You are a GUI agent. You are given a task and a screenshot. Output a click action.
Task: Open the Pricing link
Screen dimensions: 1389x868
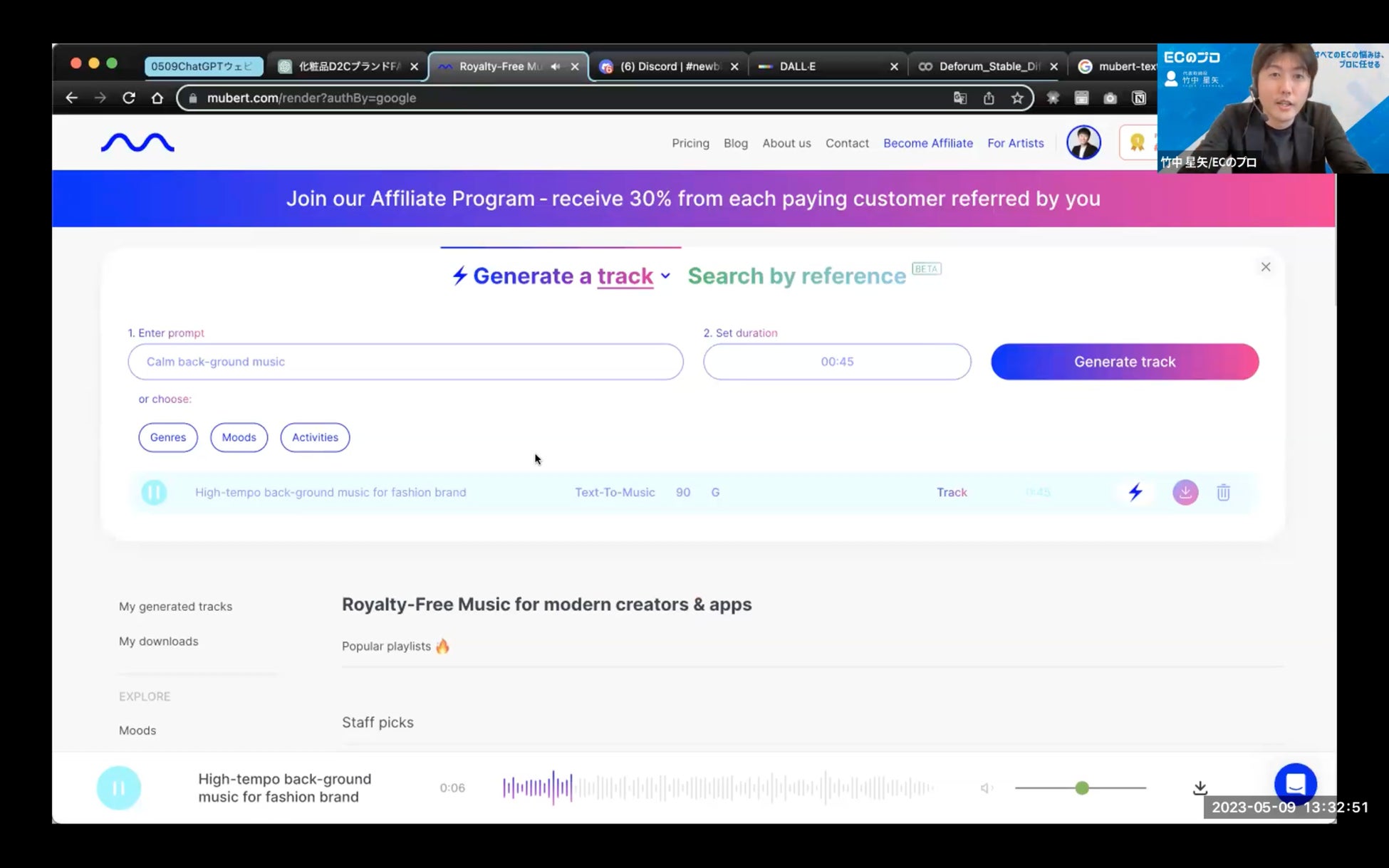point(690,143)
